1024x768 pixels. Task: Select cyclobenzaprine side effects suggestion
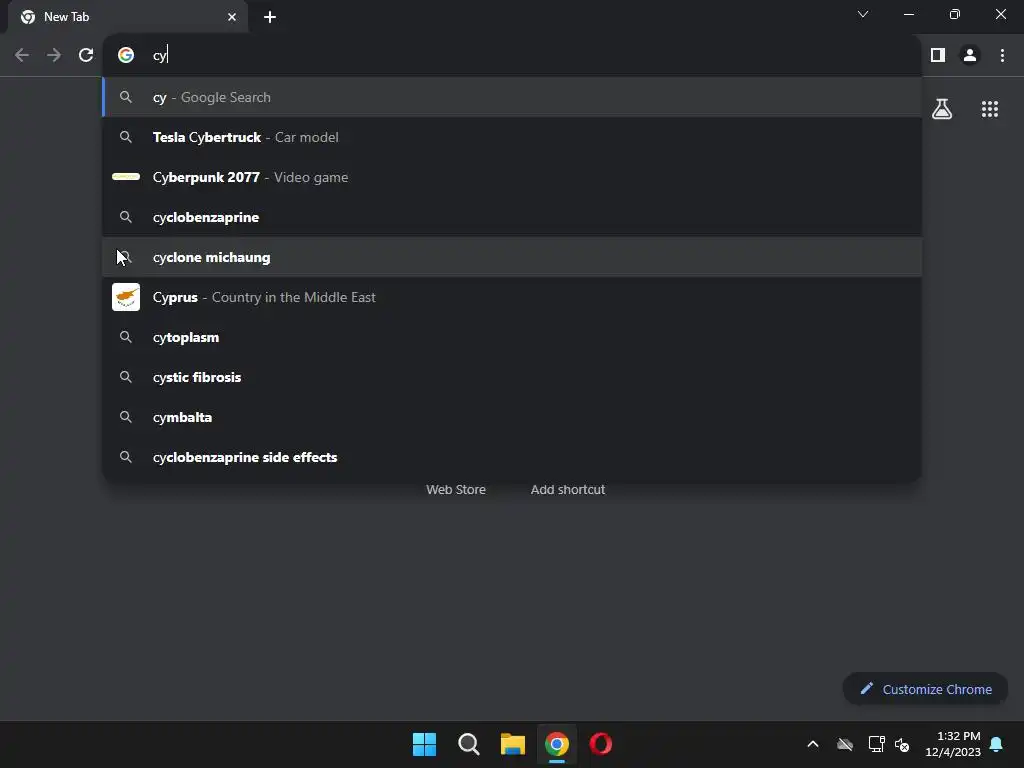tap(512, 457)
